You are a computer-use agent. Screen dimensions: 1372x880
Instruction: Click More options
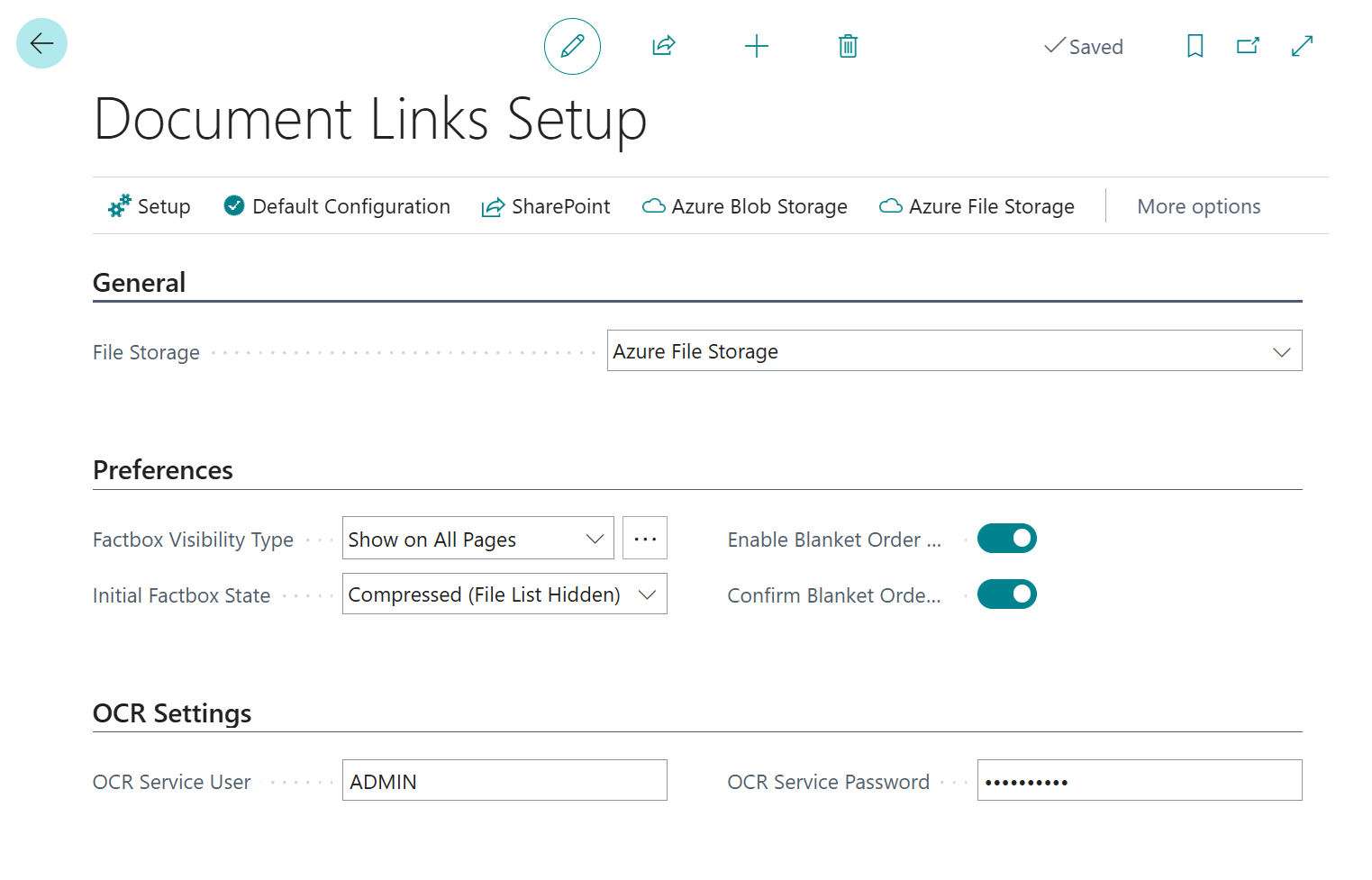(1198, 206)
